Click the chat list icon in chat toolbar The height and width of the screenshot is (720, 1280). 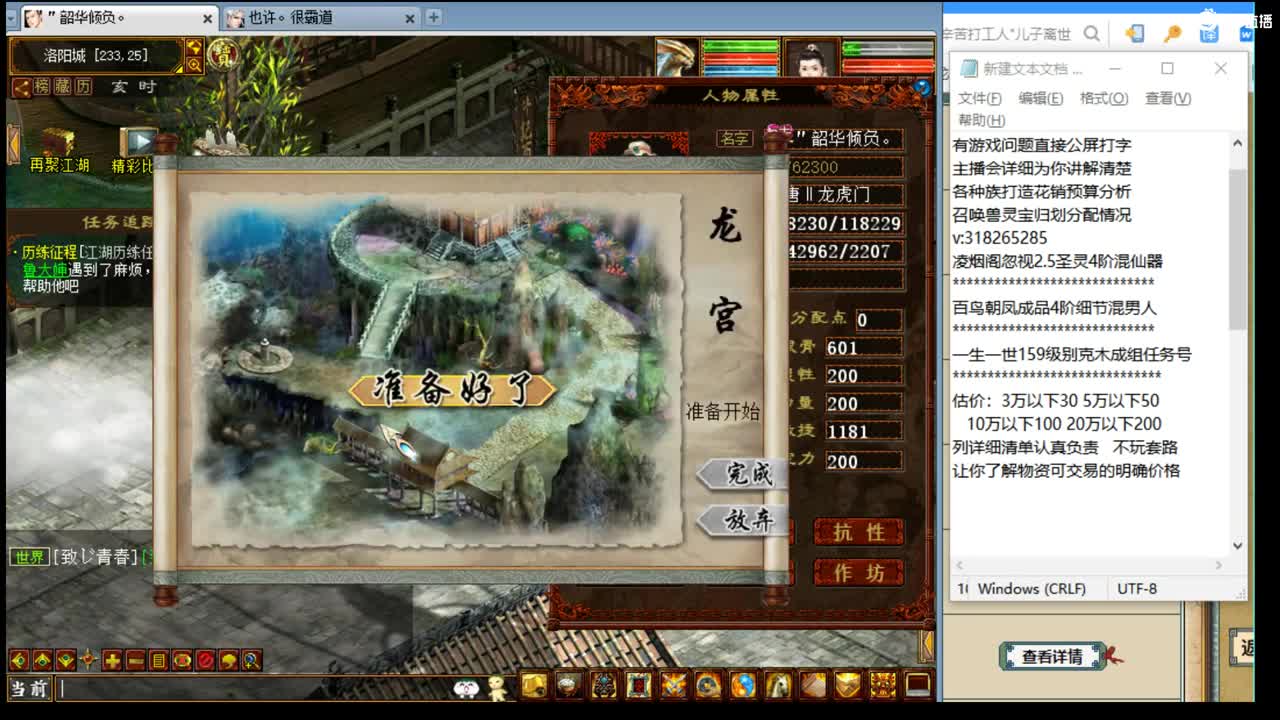pos(158,660)
